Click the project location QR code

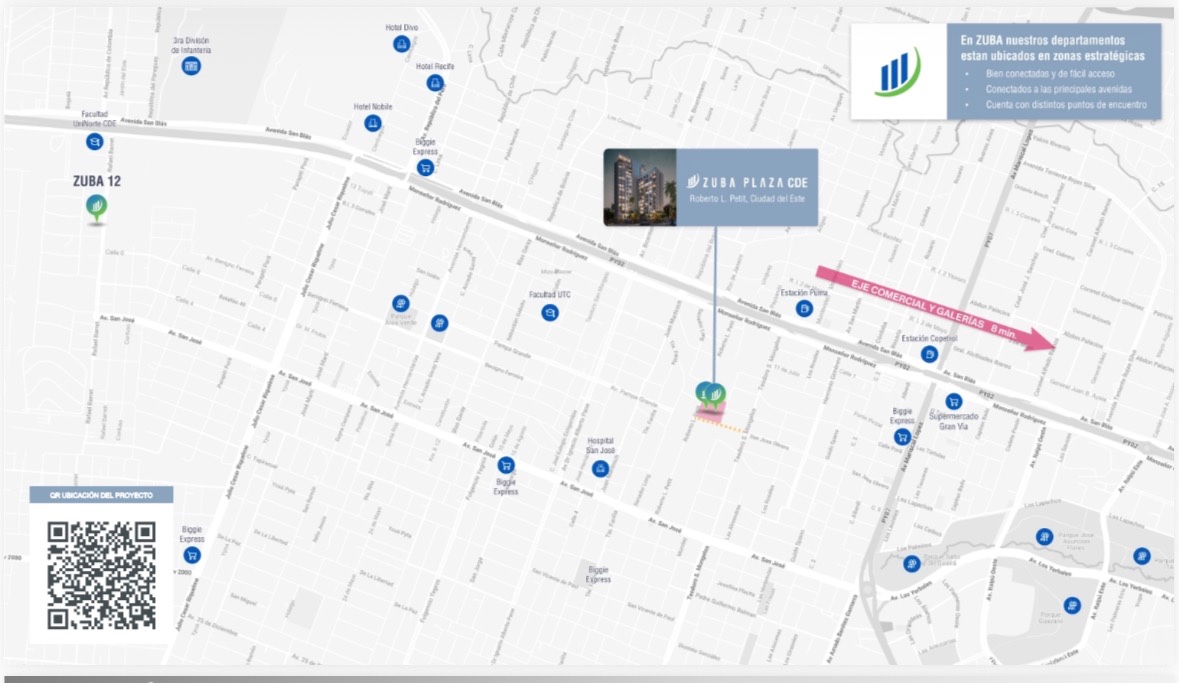tap(102, 575)
